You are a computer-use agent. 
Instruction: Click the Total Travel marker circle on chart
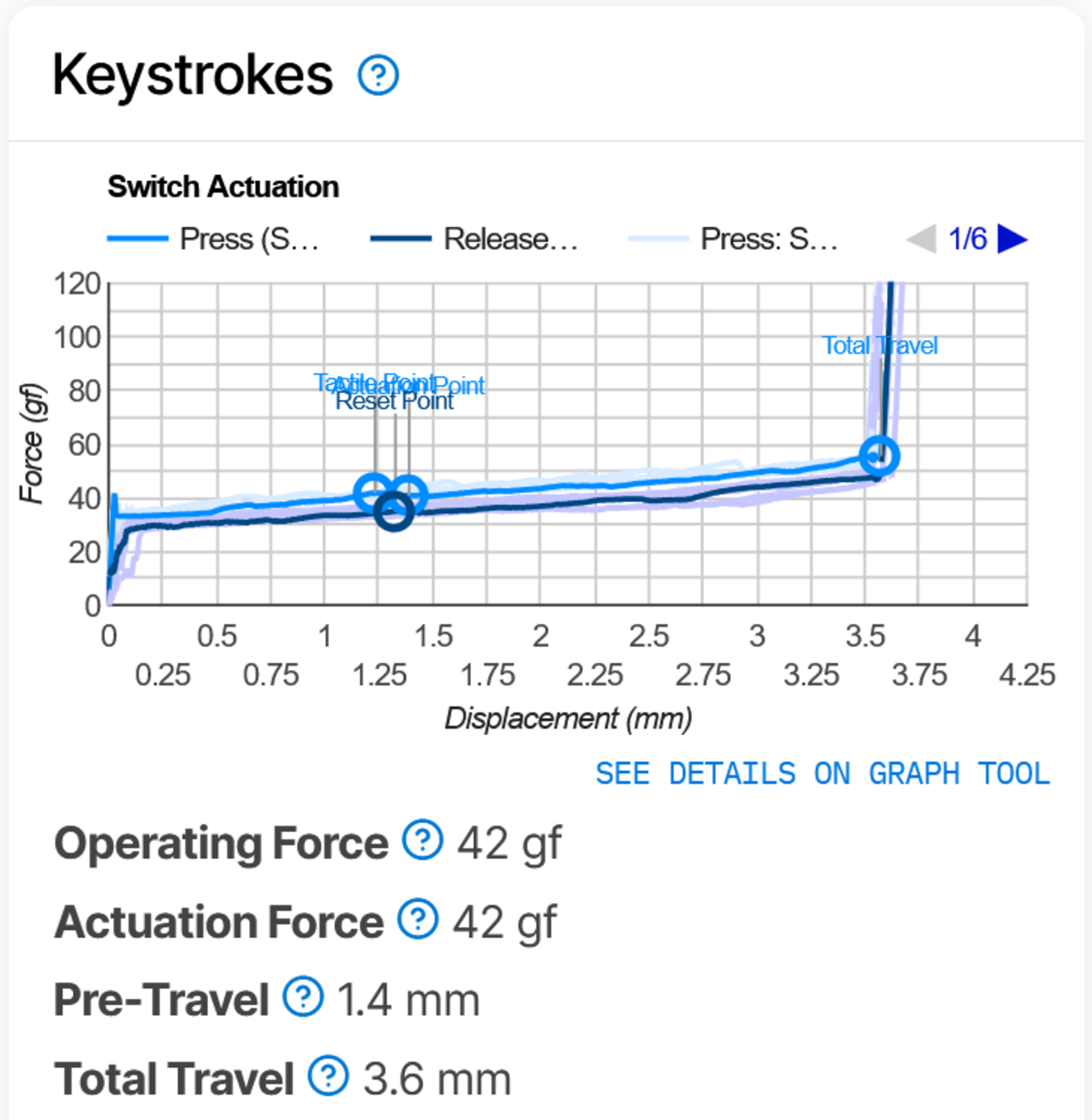(879, 456)
